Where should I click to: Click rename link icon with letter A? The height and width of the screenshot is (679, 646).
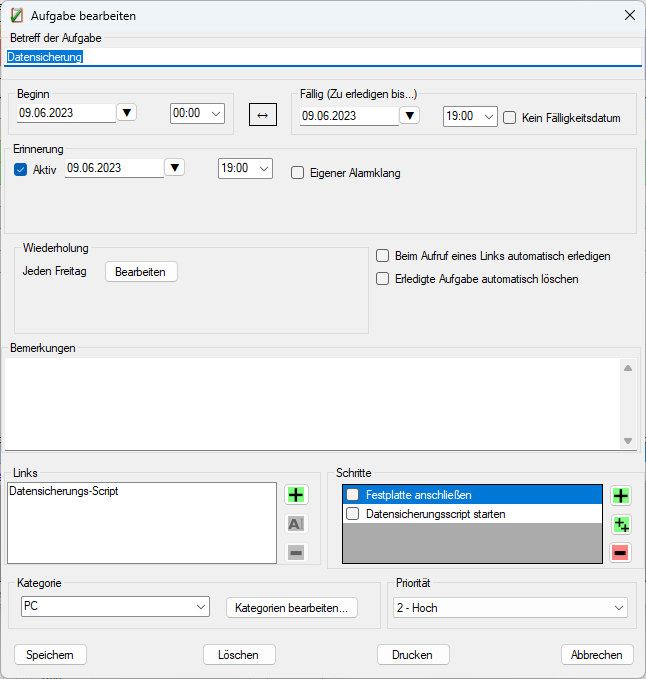[x=296, y=523]
